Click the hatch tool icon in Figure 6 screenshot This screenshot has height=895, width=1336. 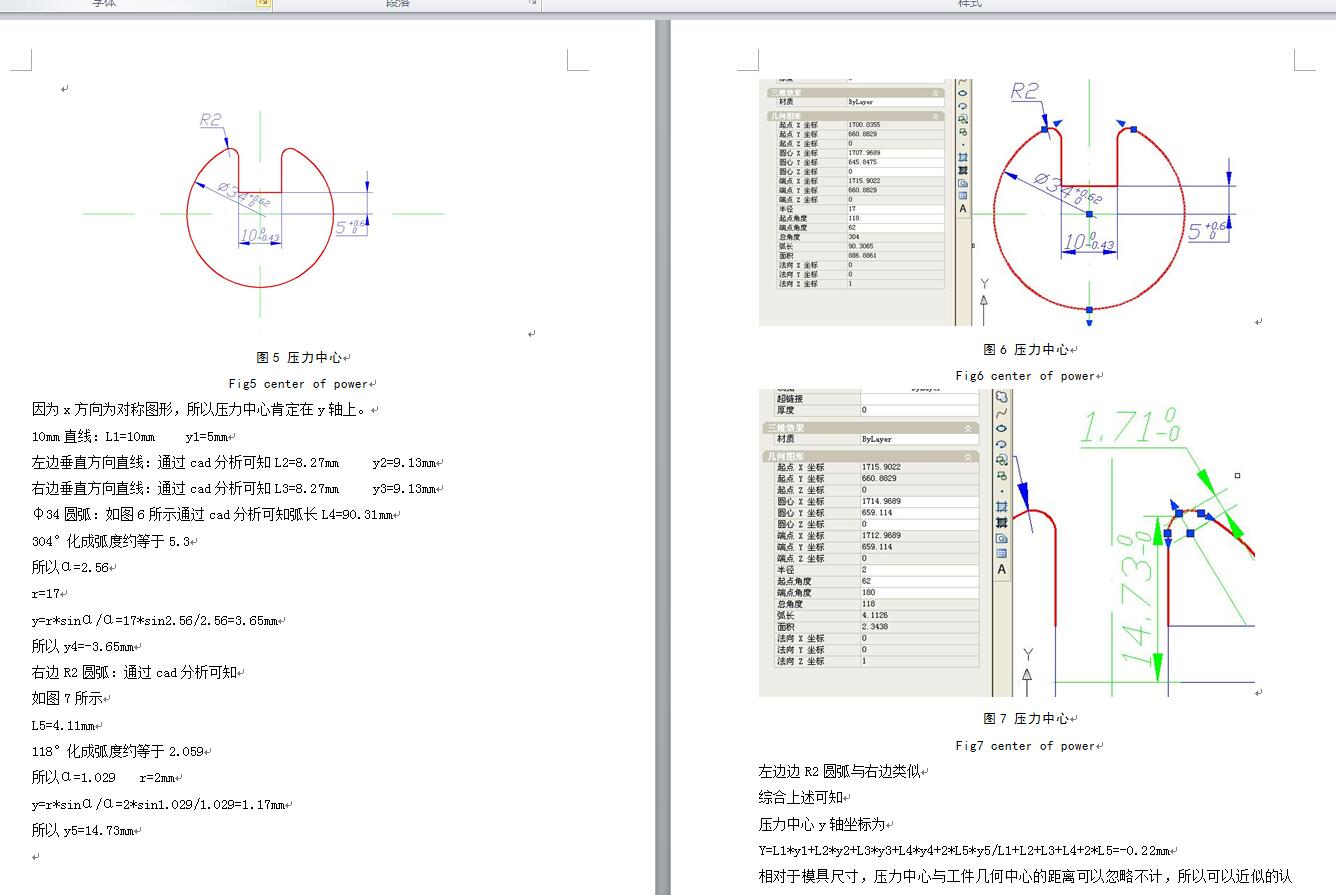tap(963, 157)
